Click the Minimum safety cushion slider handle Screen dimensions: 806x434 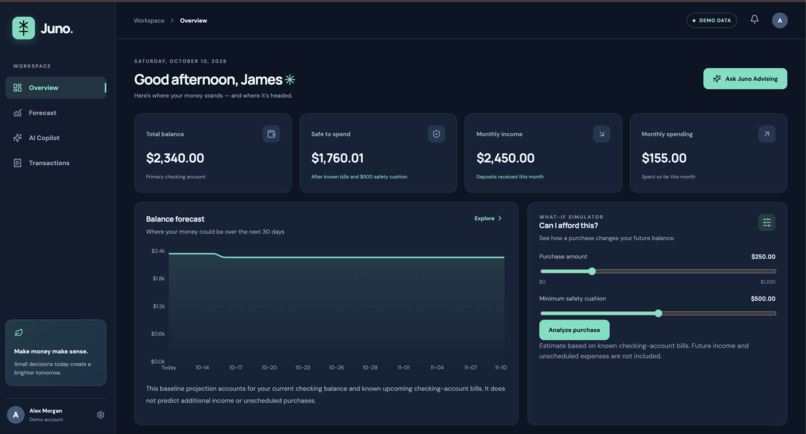(x=658, y=313)
